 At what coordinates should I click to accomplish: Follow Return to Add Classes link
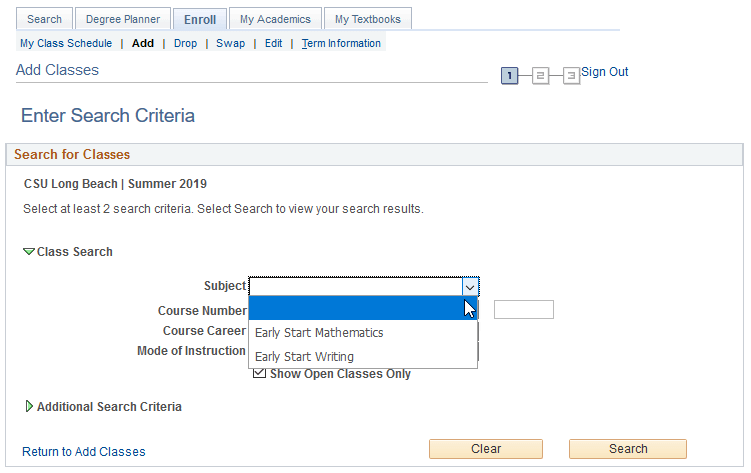[84, 451]
